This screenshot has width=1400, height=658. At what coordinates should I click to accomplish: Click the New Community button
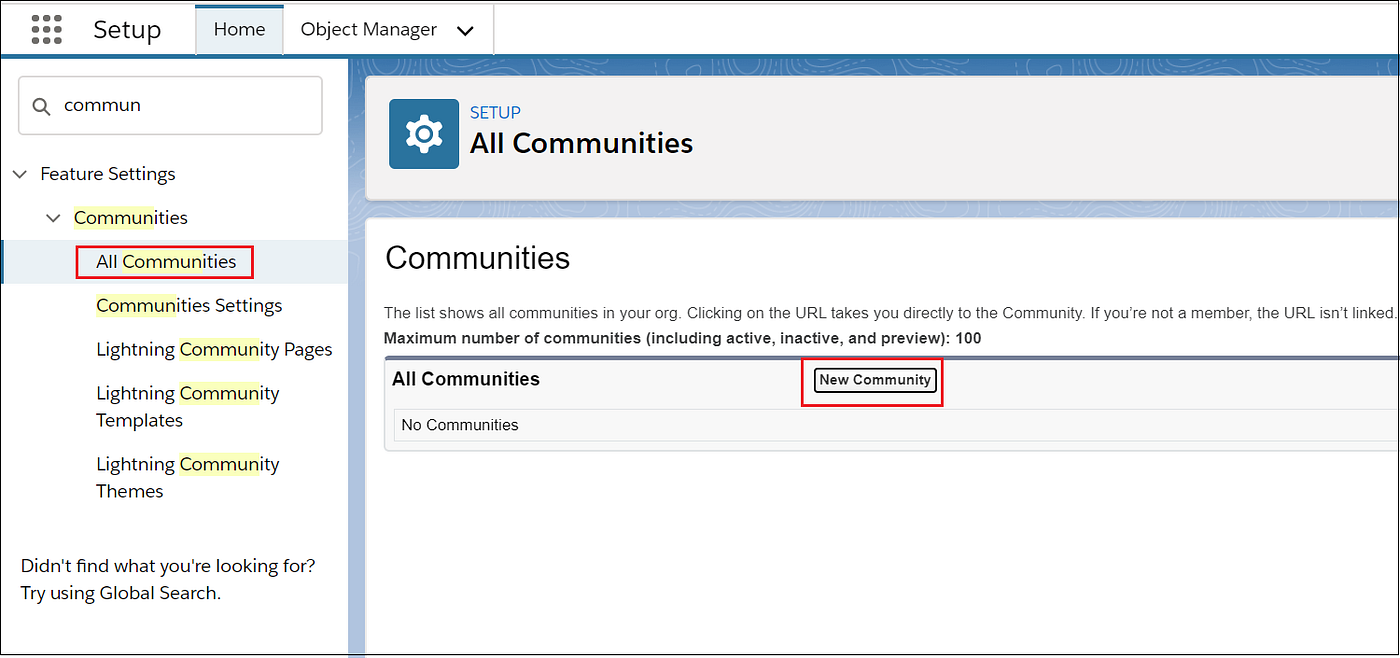(874, 380)
